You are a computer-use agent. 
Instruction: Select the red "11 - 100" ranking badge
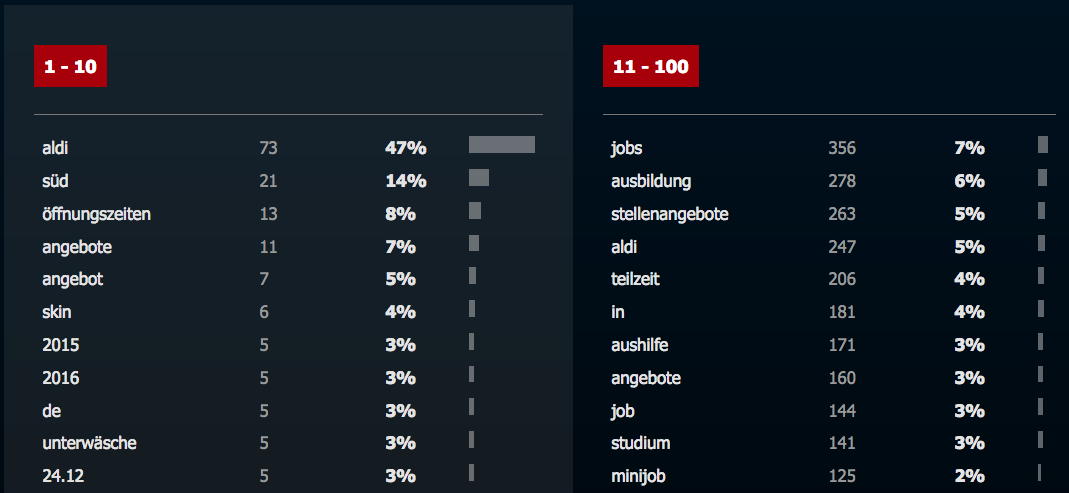coord(650,66)
